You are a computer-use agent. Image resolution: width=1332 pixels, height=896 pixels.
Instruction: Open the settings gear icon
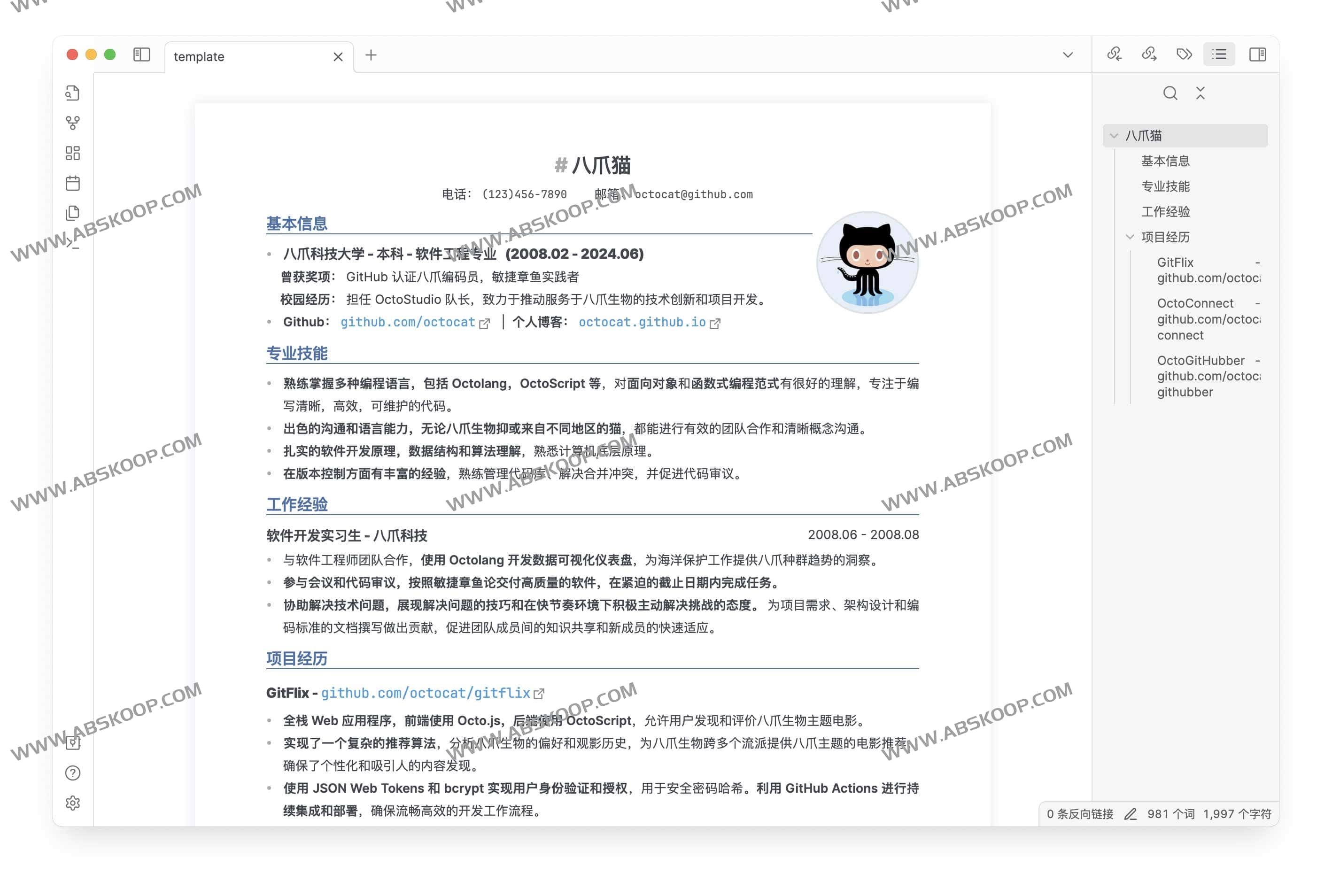click(73, 803)
